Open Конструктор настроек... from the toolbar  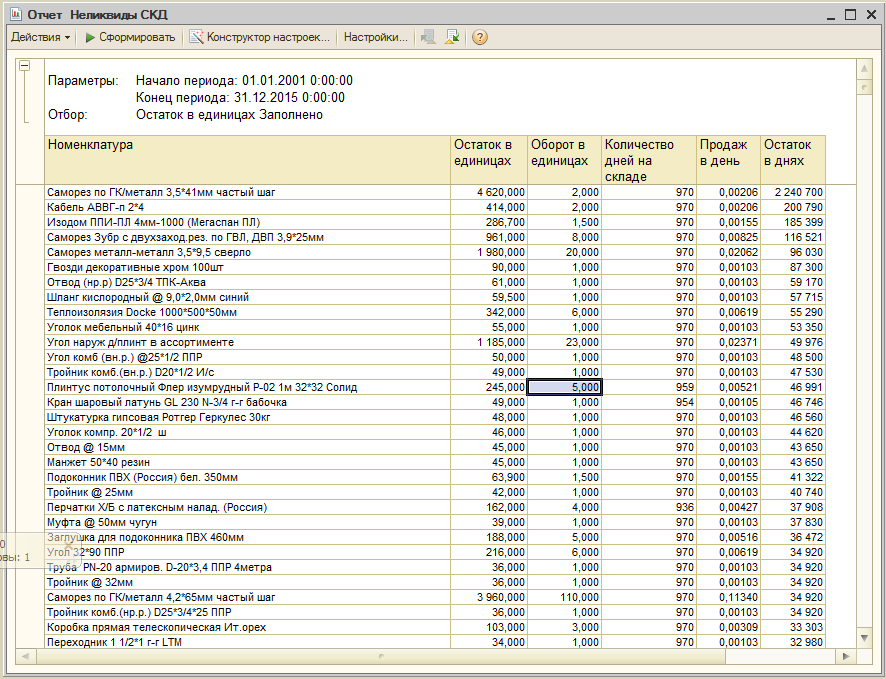(268, 37)
